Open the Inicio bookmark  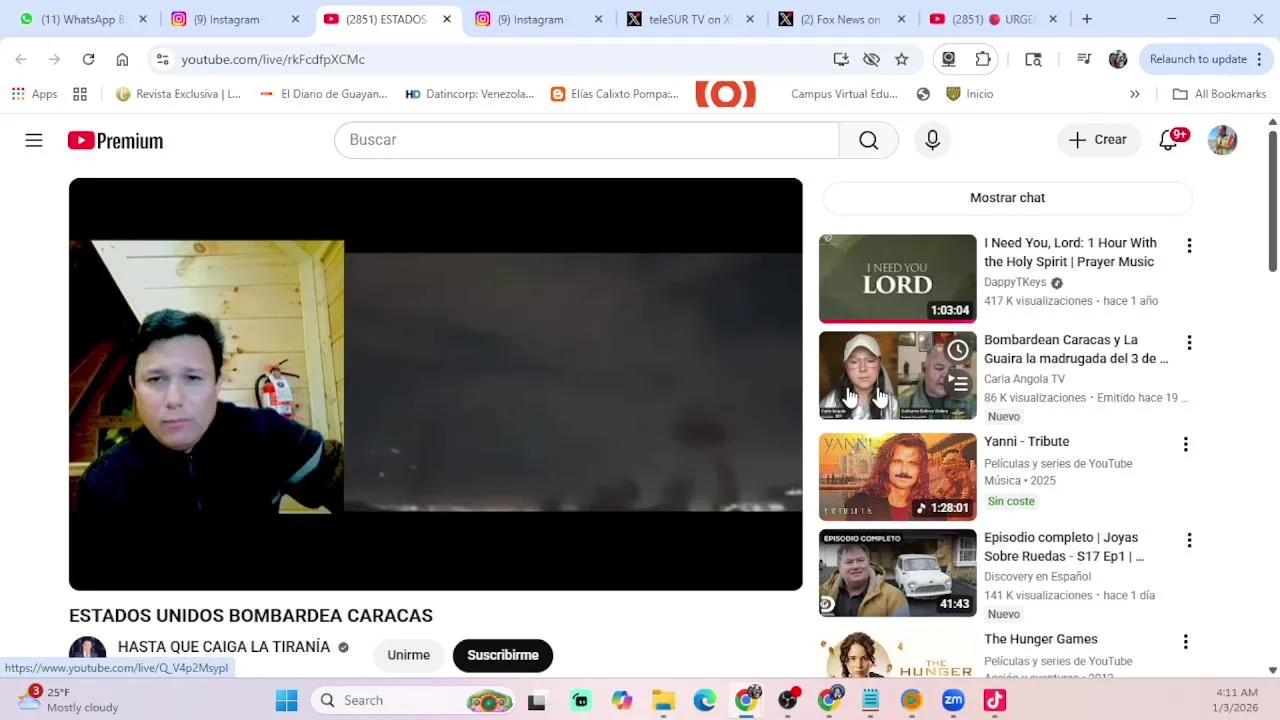(x=969, y=94)
